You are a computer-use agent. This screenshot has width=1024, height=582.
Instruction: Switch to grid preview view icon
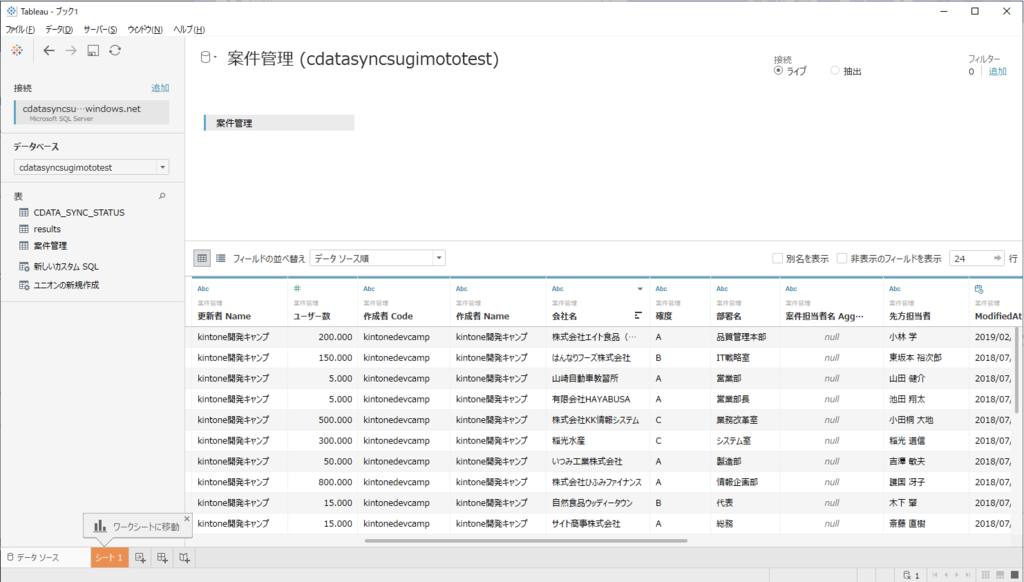click(202, 258)
